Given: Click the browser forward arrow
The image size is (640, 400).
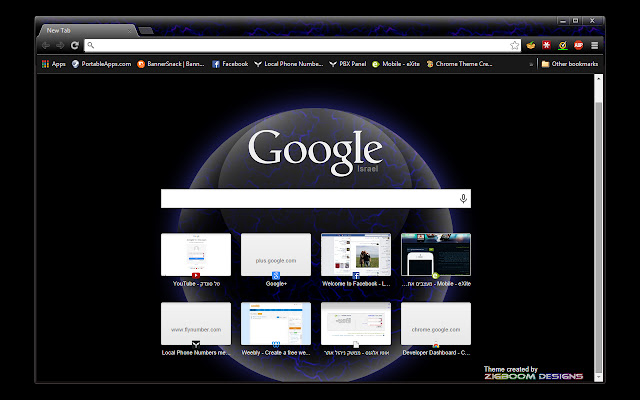Looking at the screenshot, I should tap(60, 45).
